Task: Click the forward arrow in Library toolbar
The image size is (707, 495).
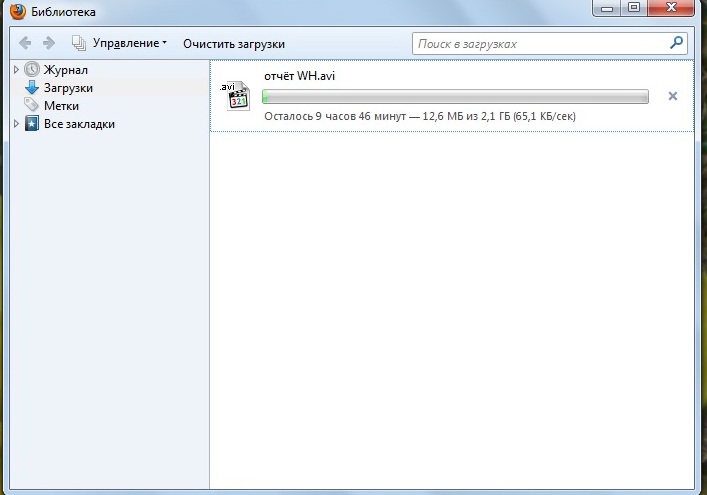Action: pyautogui.click(x=49, y=43)
